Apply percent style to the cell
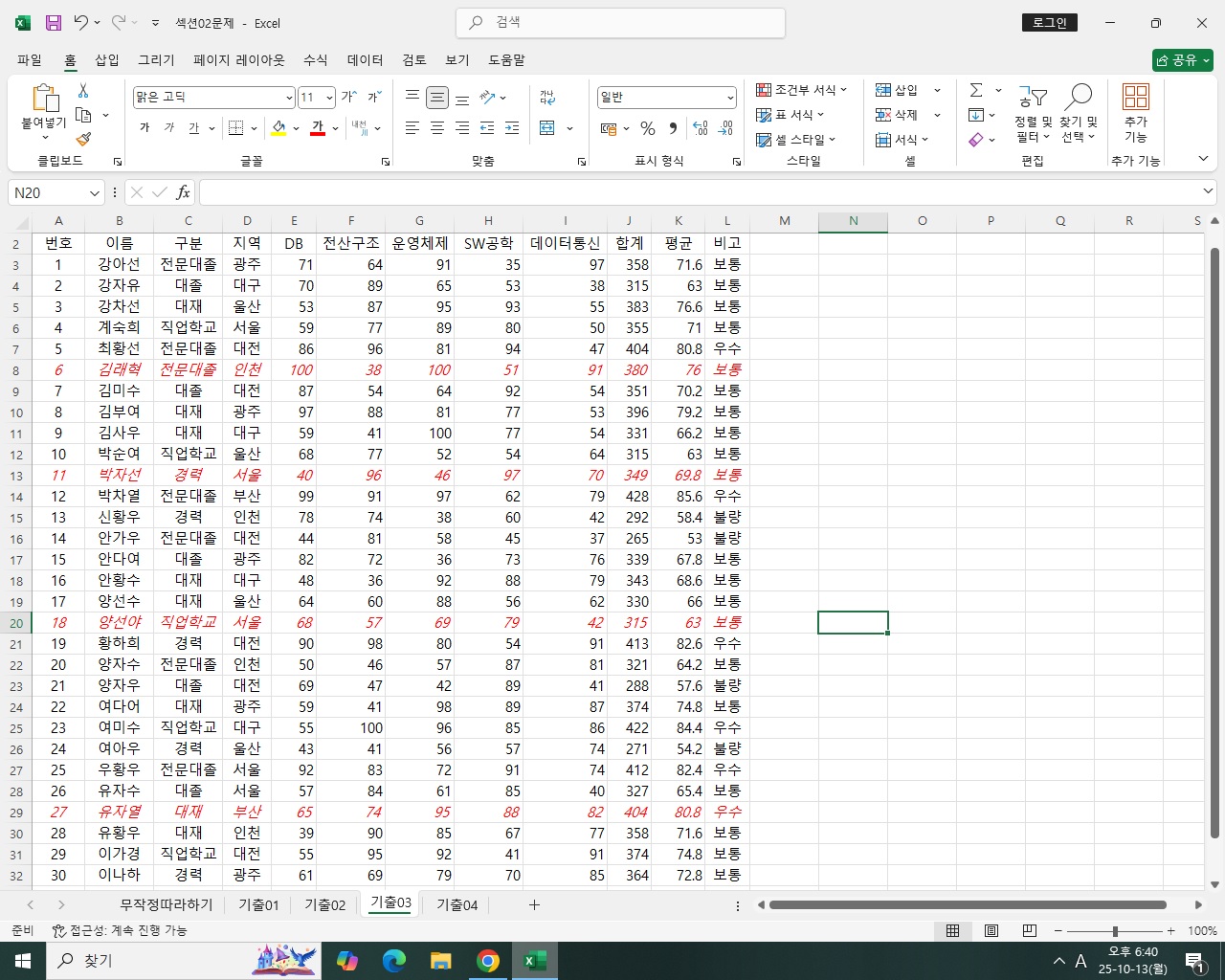 click(x=648, y=128)
